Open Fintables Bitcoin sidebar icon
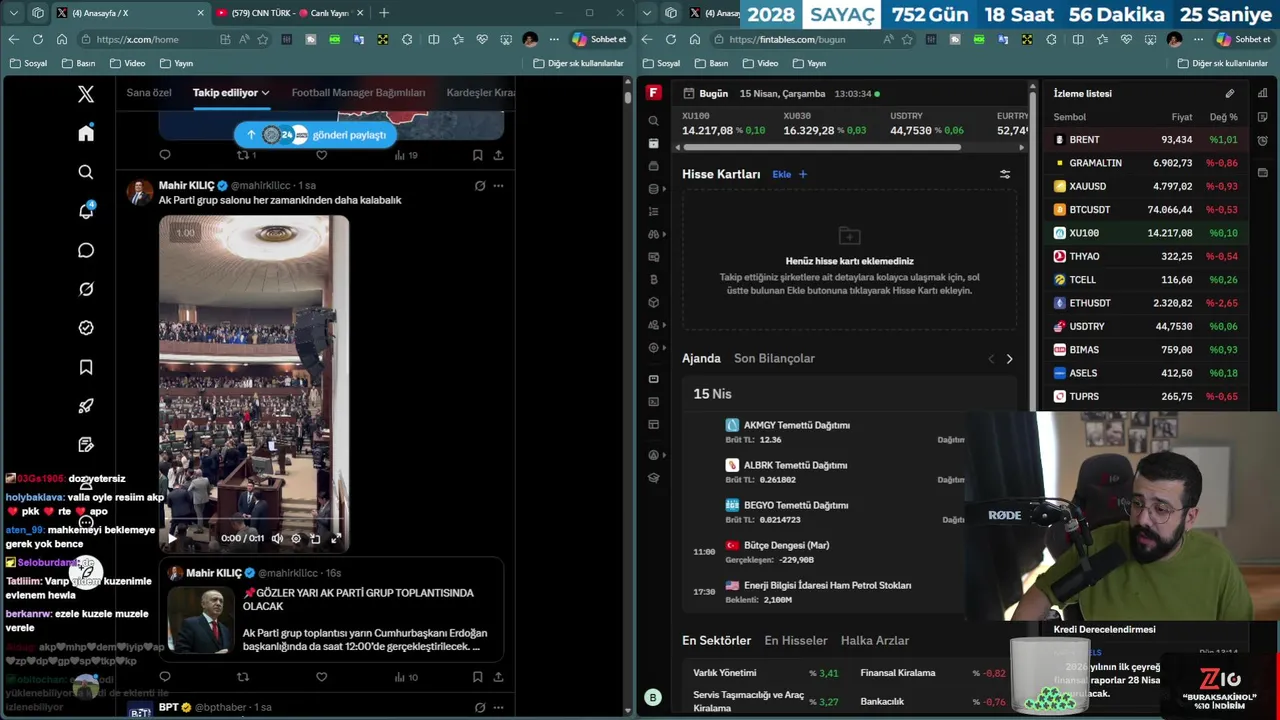 [x=653, y=280]
